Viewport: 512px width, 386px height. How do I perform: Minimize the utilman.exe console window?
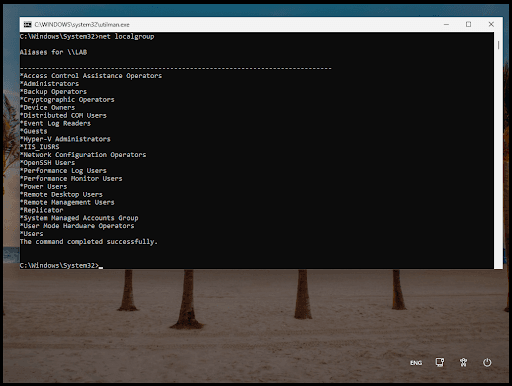point(446,24)
